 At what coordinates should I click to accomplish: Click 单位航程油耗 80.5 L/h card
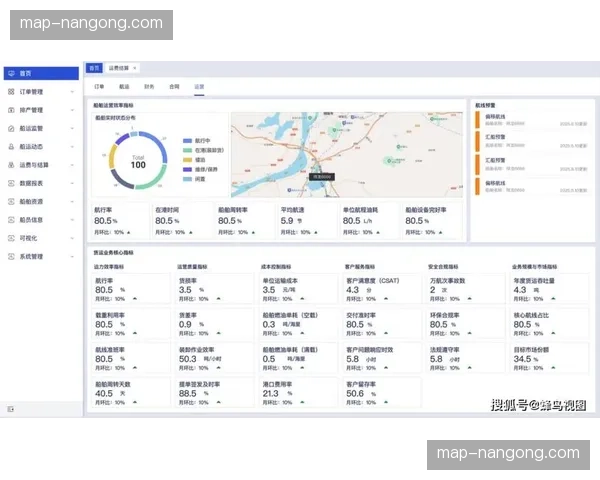pos(369,221)
